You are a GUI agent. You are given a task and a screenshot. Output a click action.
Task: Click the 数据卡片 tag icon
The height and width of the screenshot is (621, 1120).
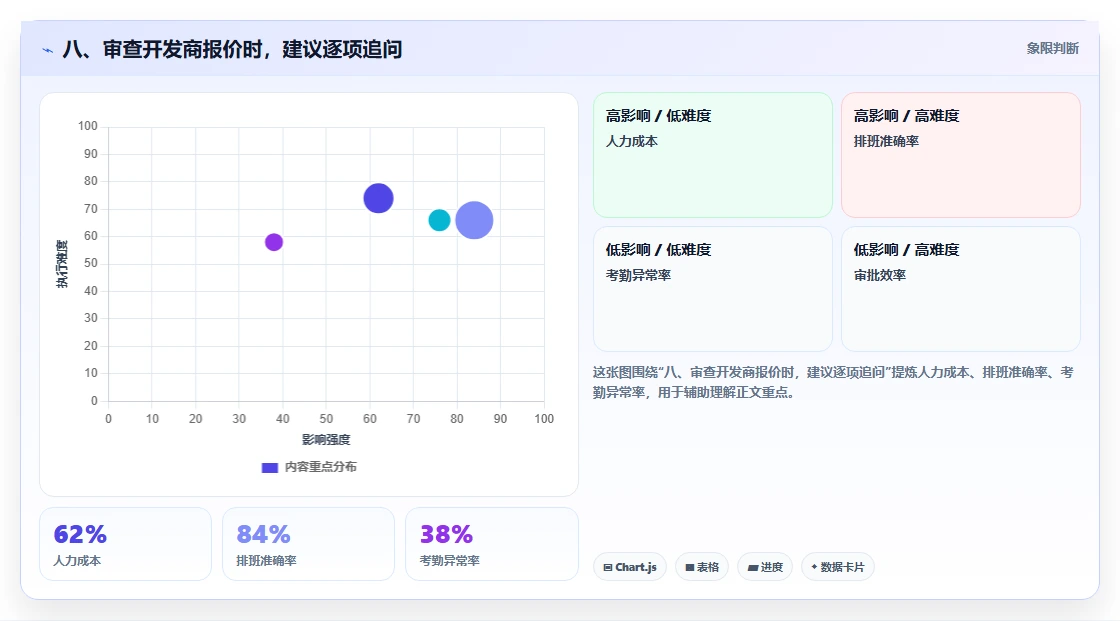tap(814, 567)
